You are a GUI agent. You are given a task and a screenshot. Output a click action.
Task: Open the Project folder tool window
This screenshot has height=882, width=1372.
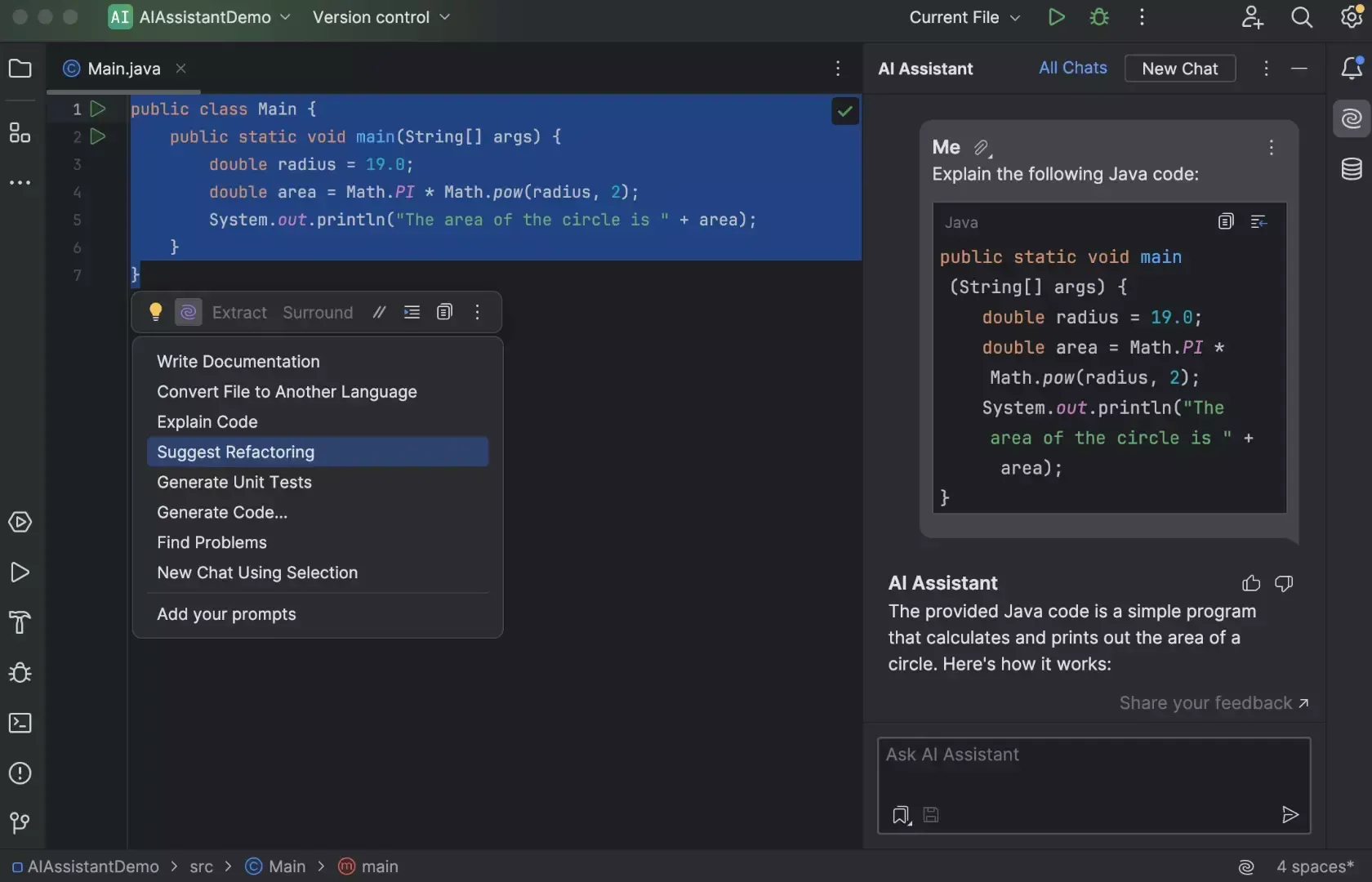click(x=20, y=69)
